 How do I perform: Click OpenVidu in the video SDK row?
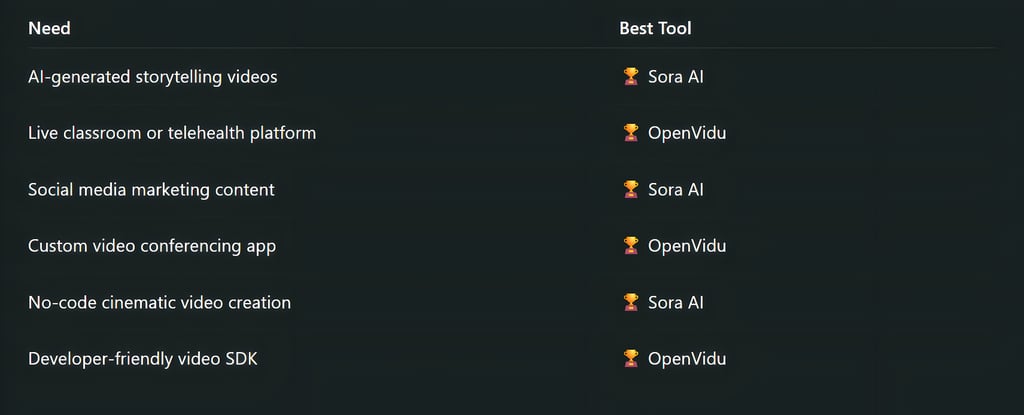tap(687, 359)
